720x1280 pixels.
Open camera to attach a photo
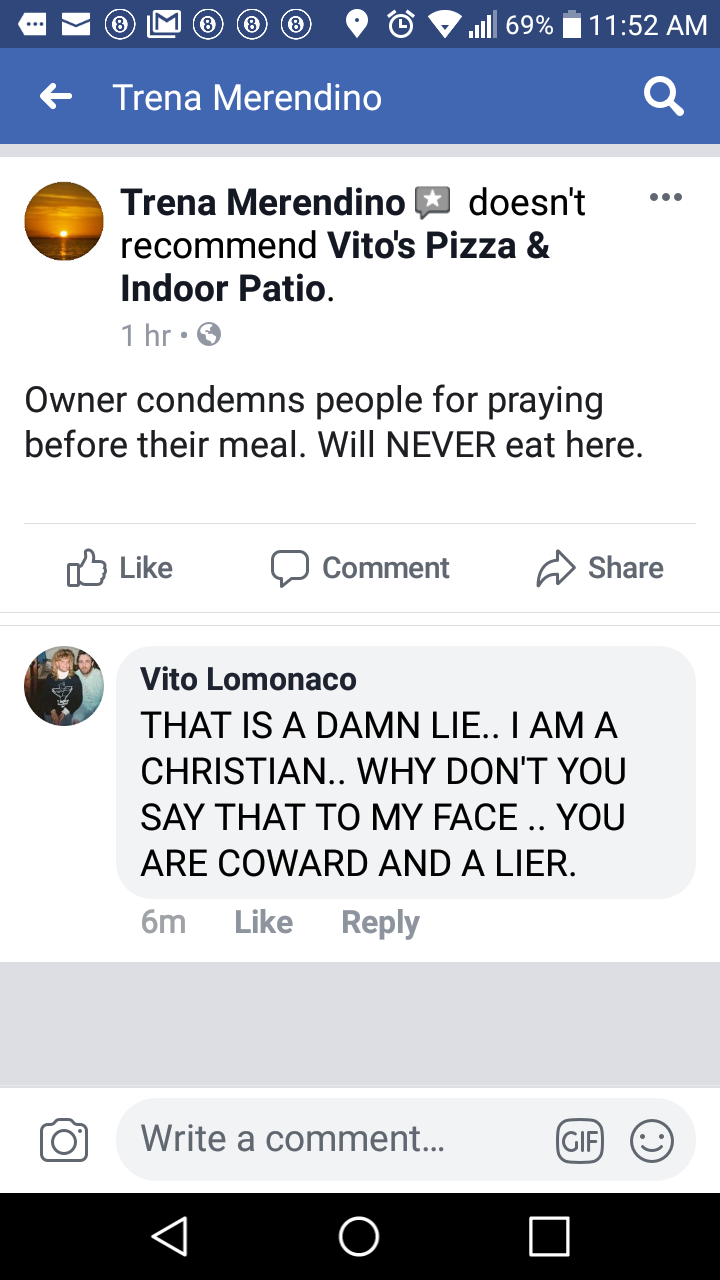pyautogui.click(x=64, y=1140)
